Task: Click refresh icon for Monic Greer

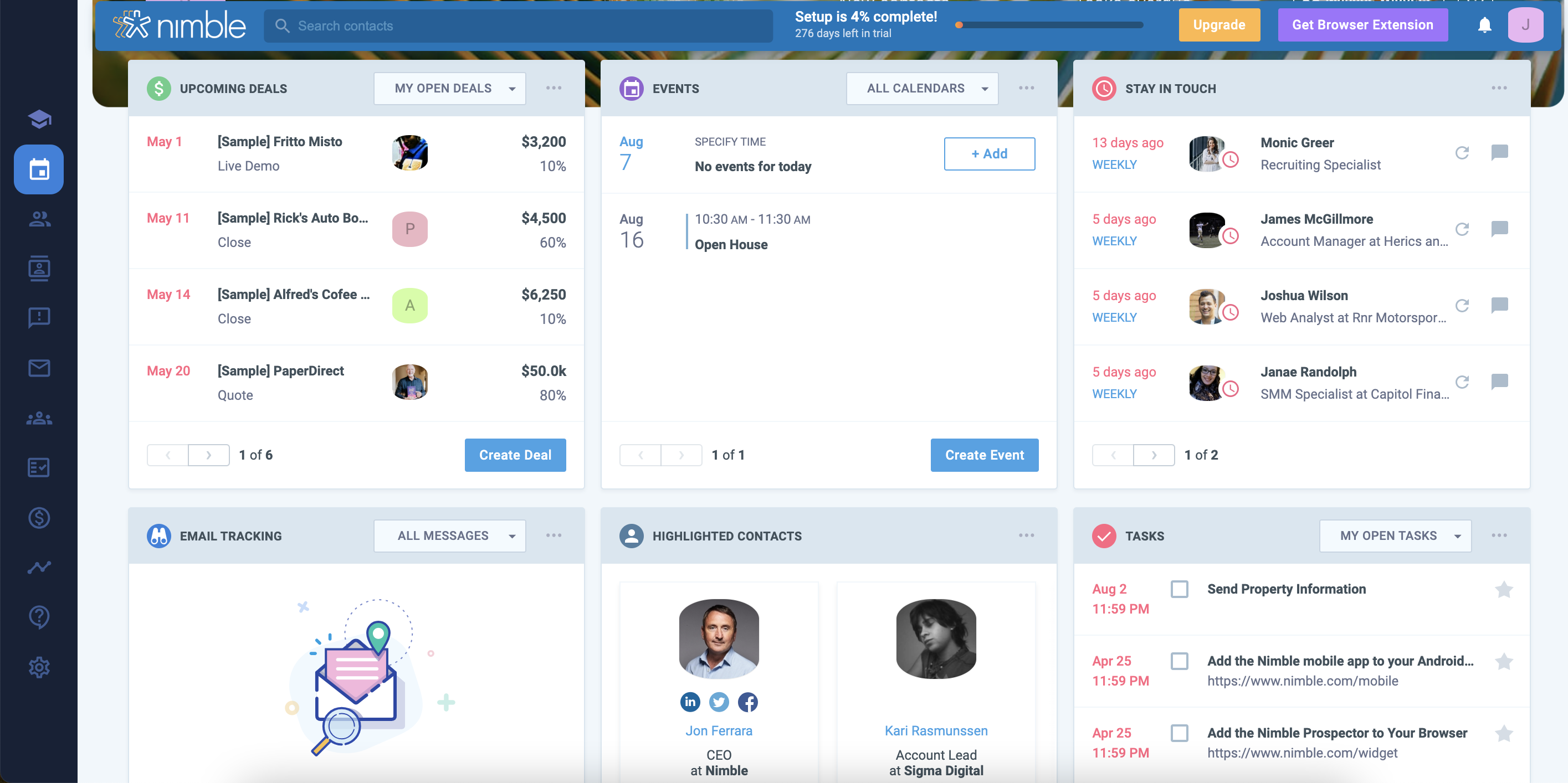Action: [1462, 153]
